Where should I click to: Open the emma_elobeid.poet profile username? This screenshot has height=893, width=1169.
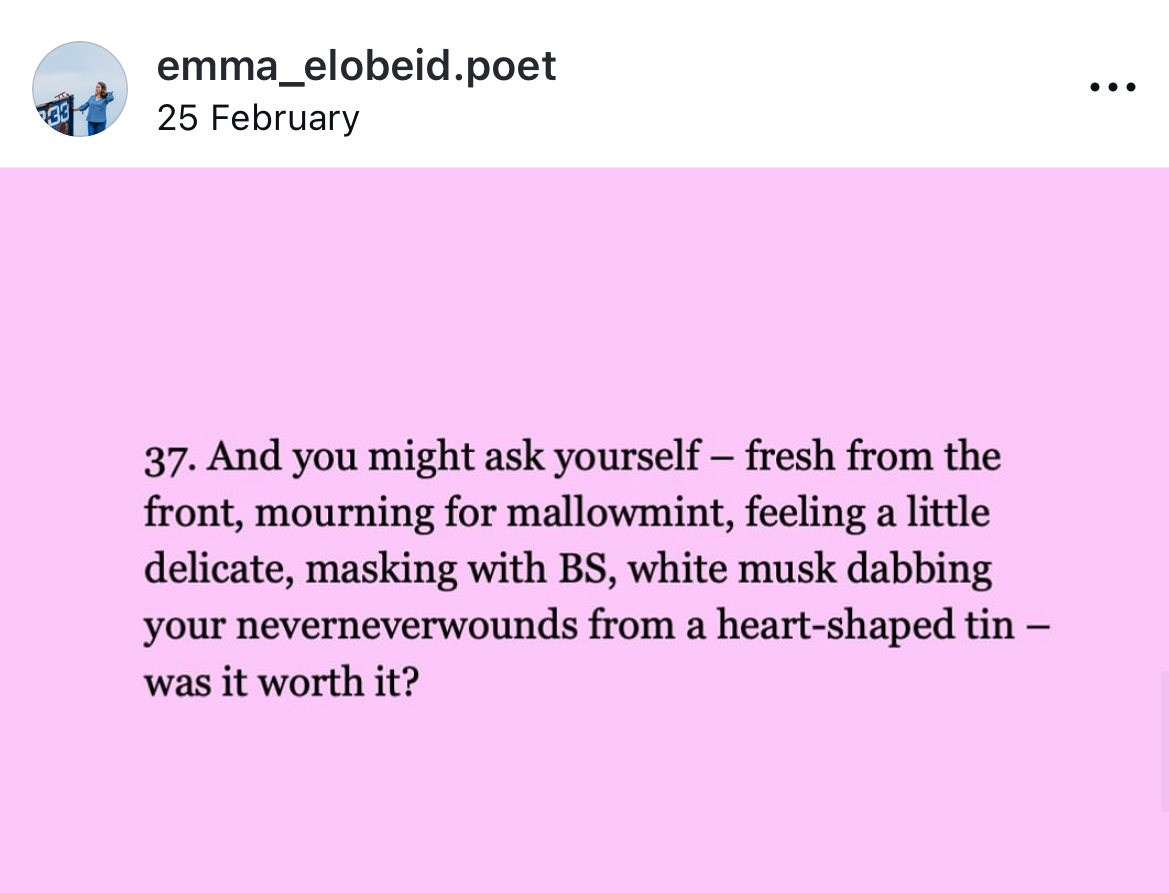356,66
